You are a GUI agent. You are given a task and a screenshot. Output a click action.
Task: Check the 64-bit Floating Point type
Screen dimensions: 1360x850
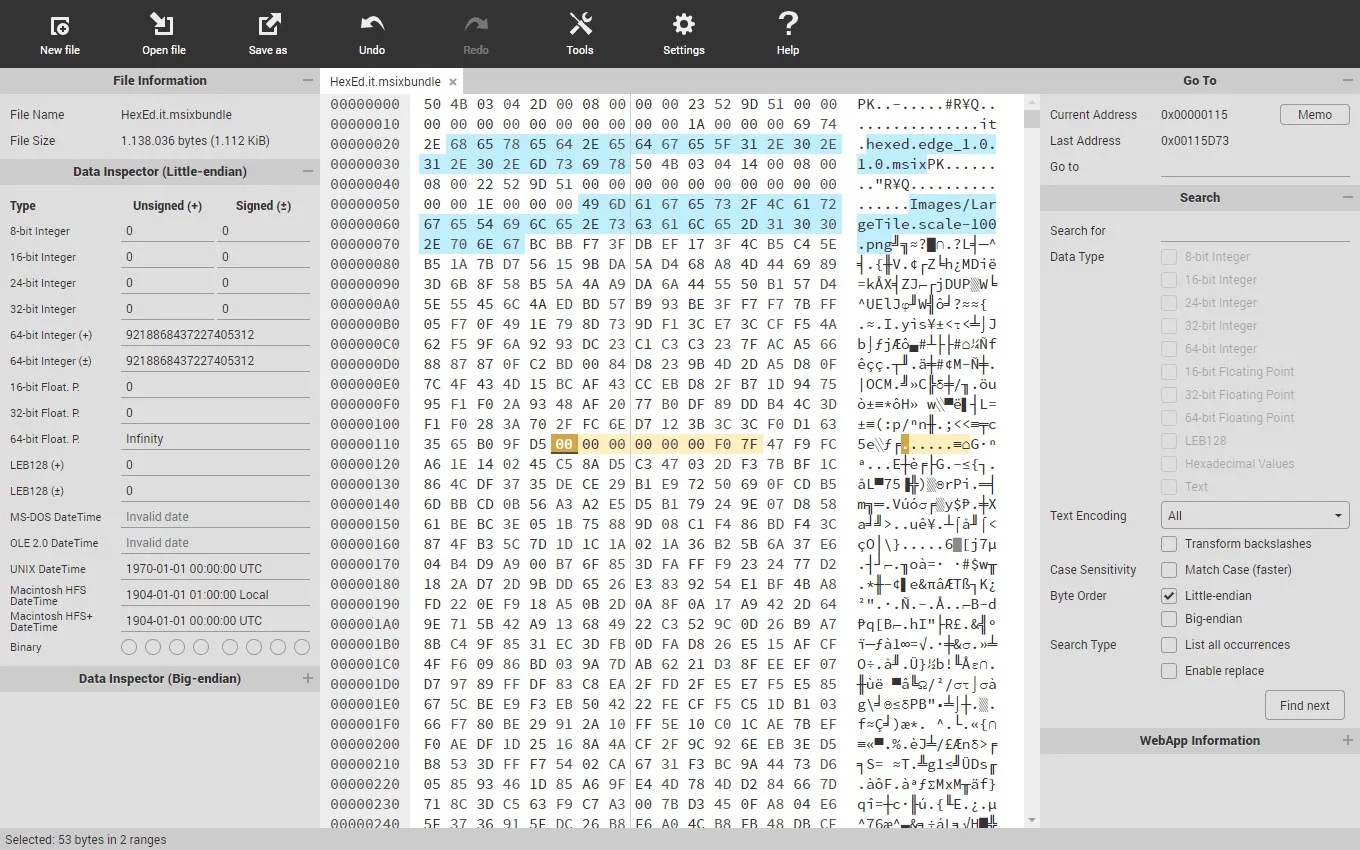click(x=1168, y=418)
